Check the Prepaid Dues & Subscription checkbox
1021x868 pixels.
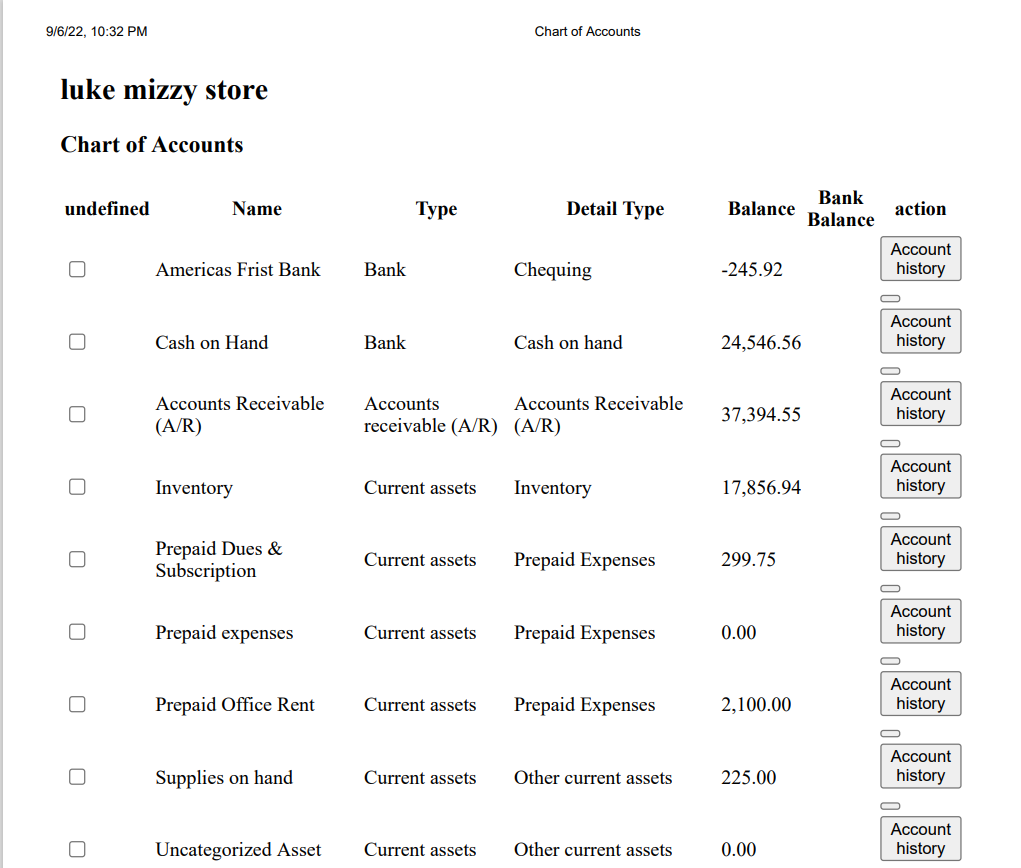click(x=77, y=559)
